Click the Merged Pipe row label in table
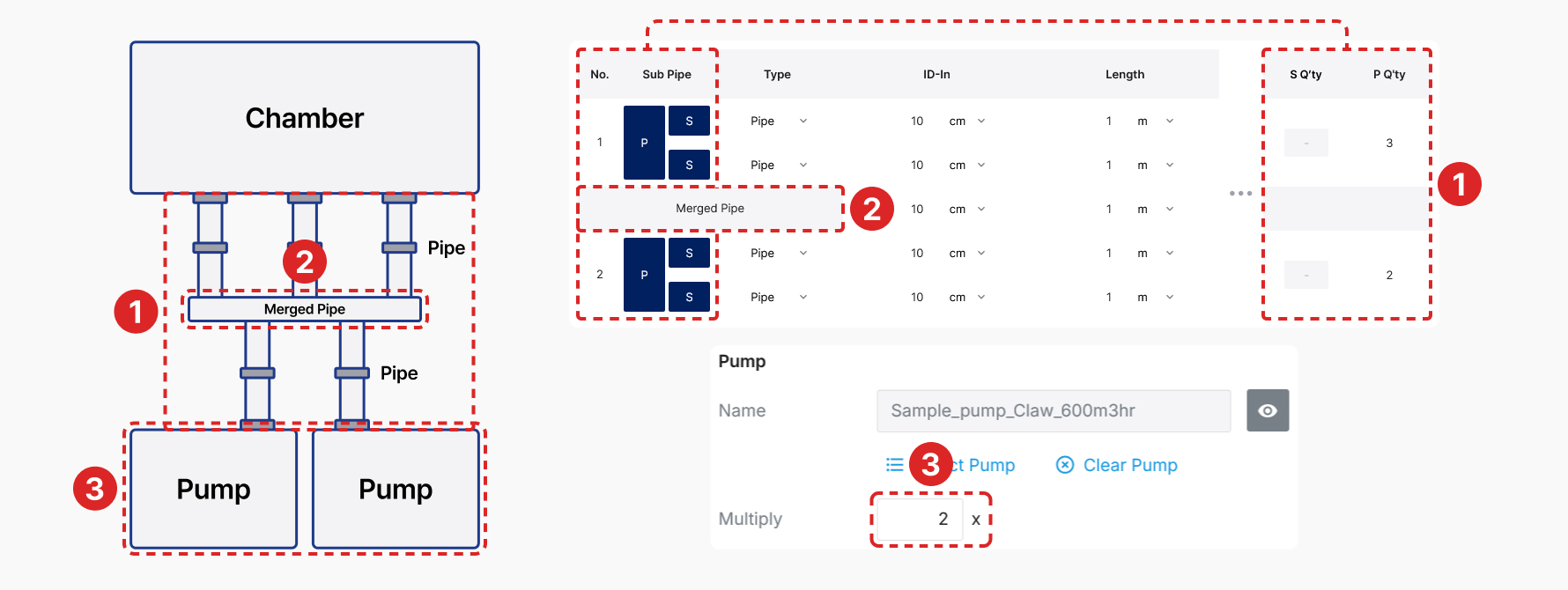The image size is (1568, 590). (710, 209)
